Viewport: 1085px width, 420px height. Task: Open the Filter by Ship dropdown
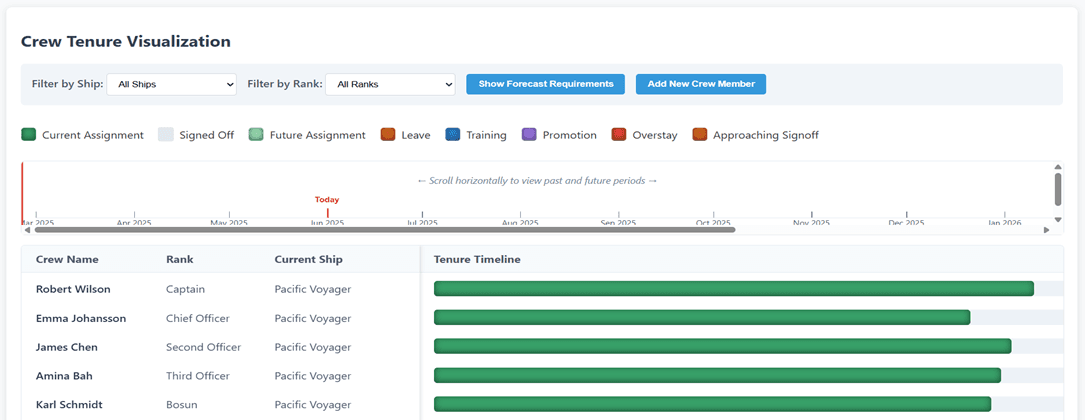[171, 85]
